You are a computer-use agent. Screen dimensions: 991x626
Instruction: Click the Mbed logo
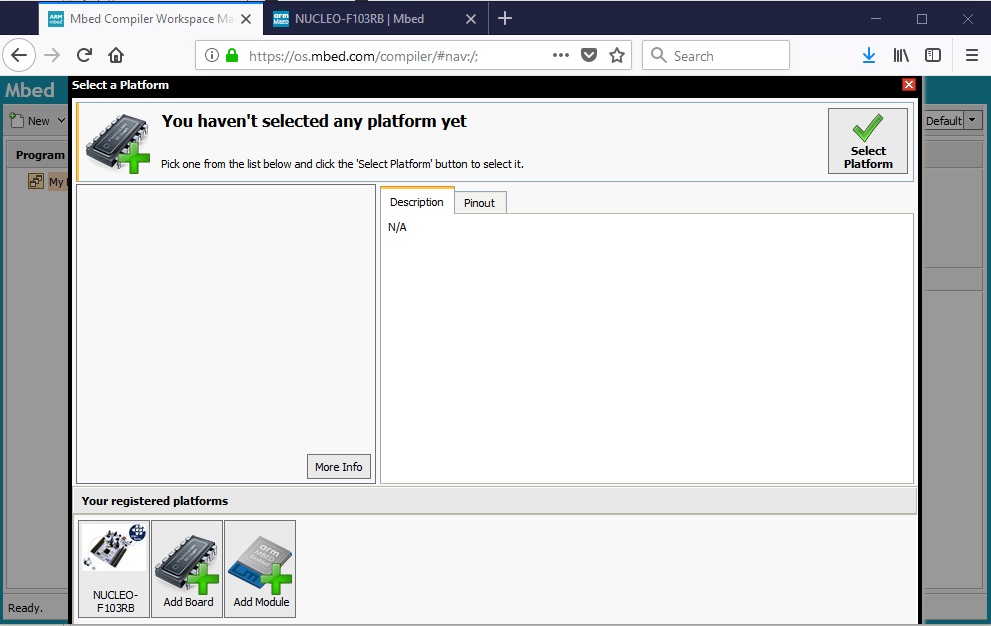30,90
